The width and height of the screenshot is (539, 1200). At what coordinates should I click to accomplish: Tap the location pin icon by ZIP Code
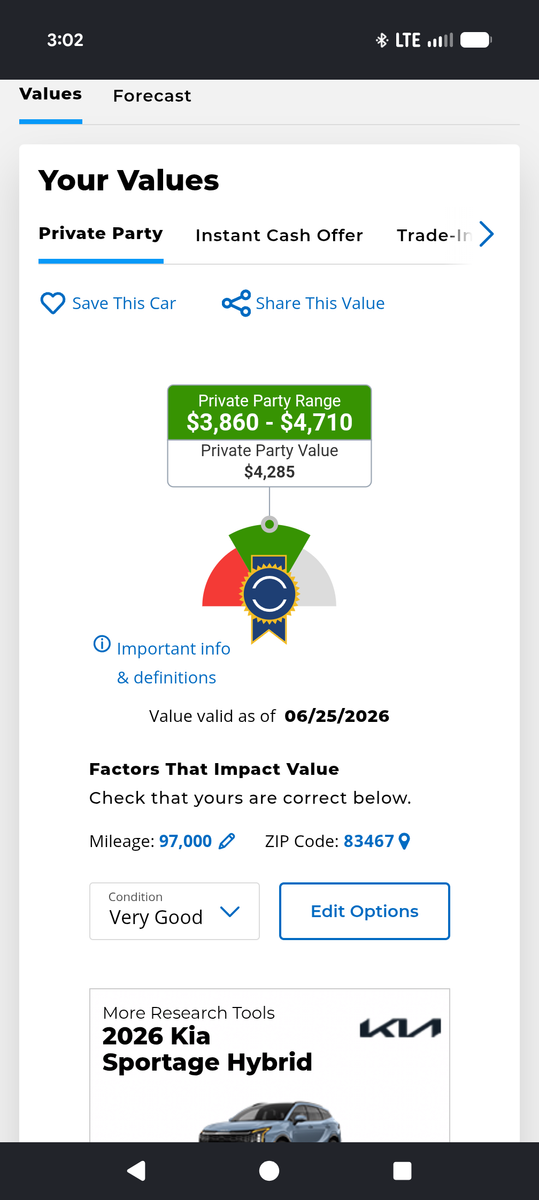pos(404,842)
